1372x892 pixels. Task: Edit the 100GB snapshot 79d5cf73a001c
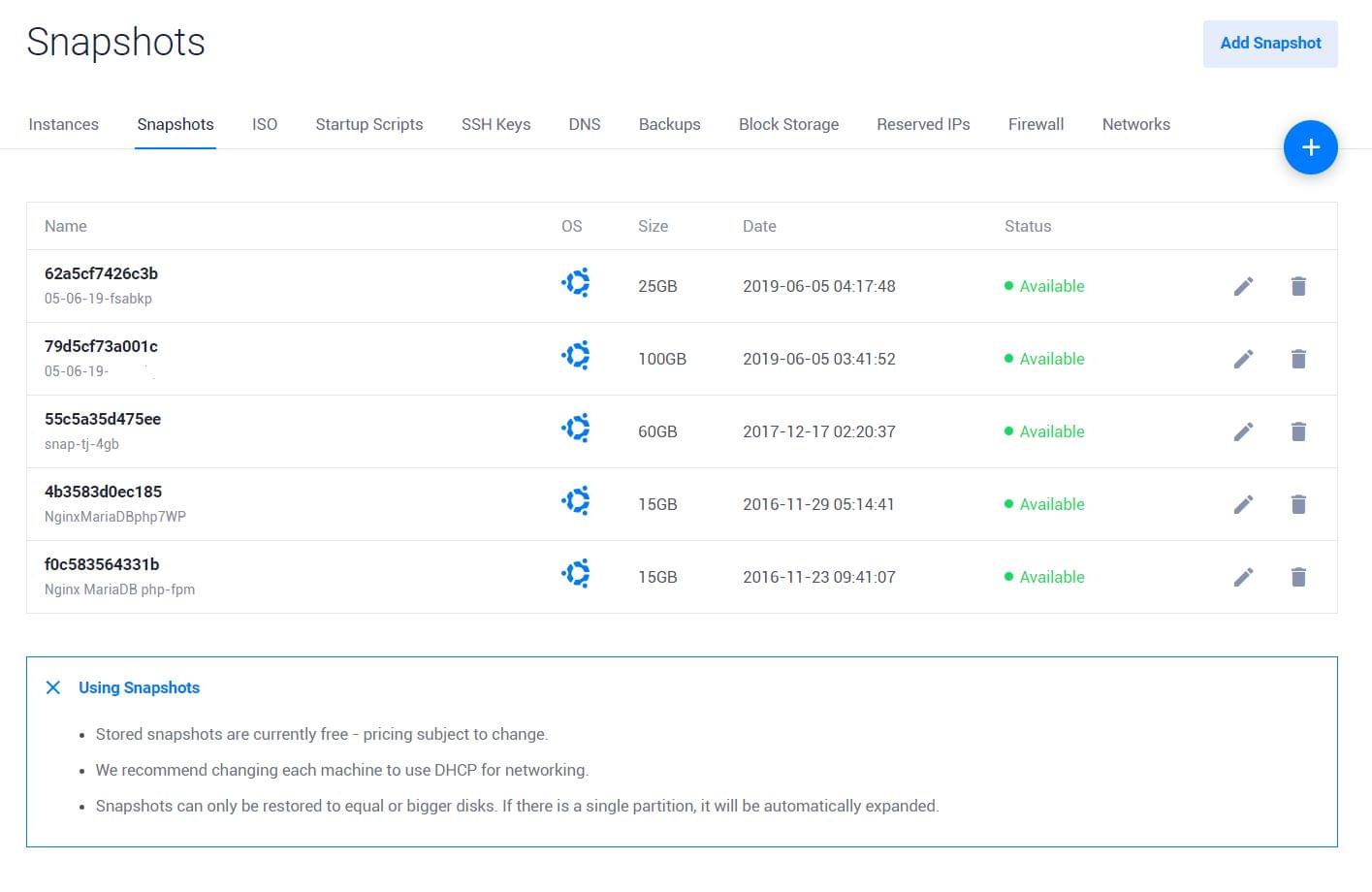click(1243, 359)
